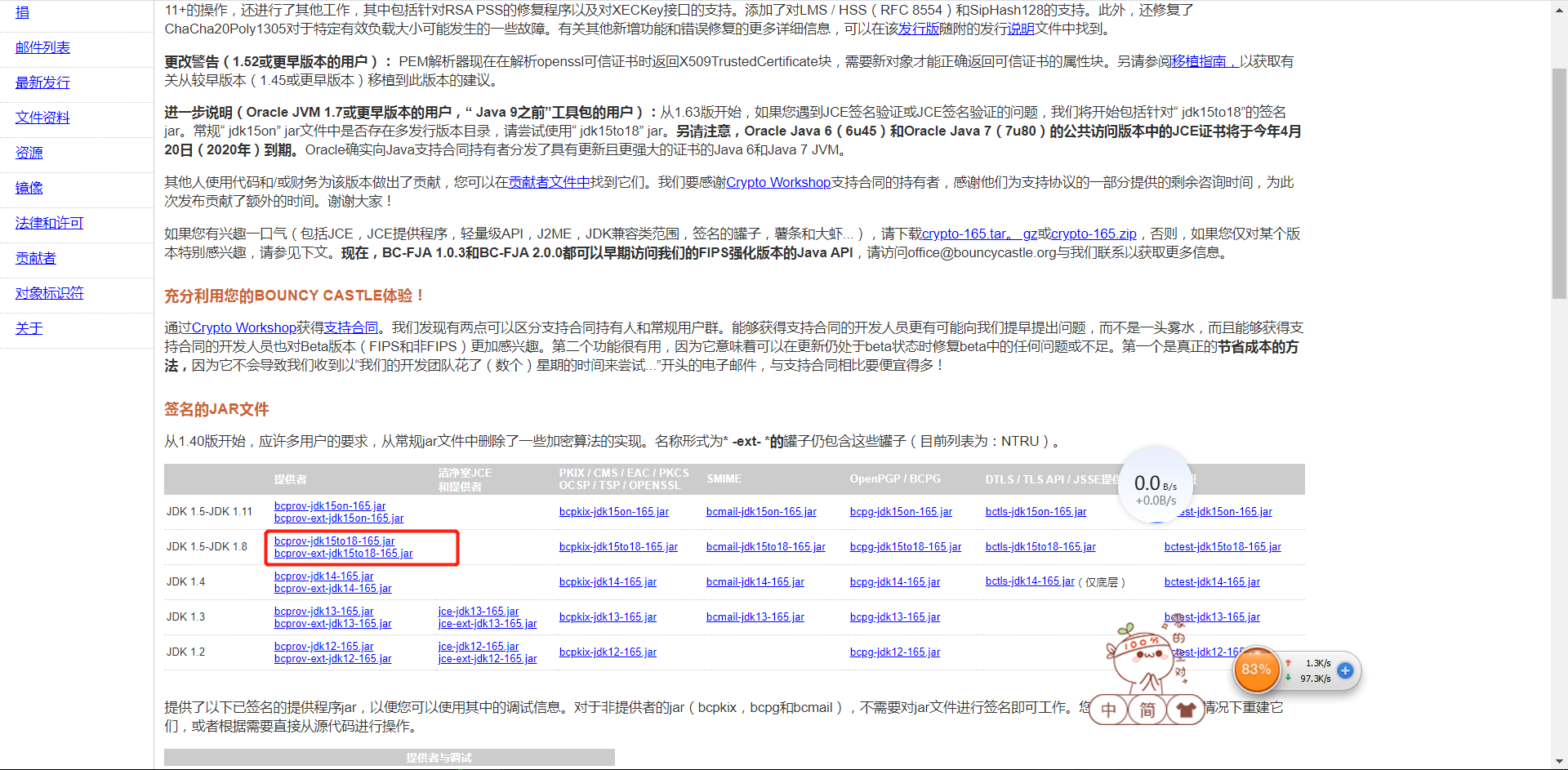Open the 邮件列表 sidebar link
This screenshot has width=1568, height=770.
(42, 47)
